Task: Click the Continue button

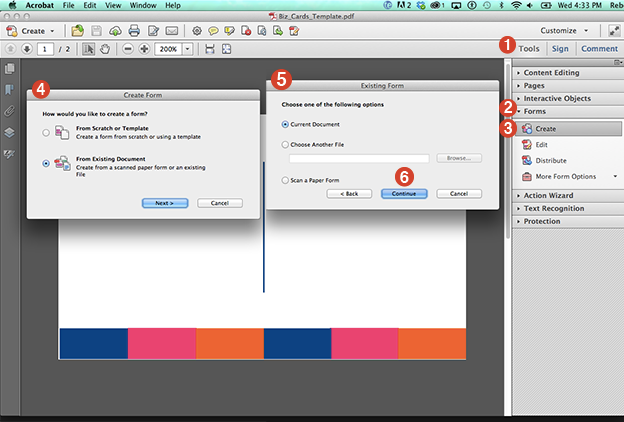Action: point(404,193)
